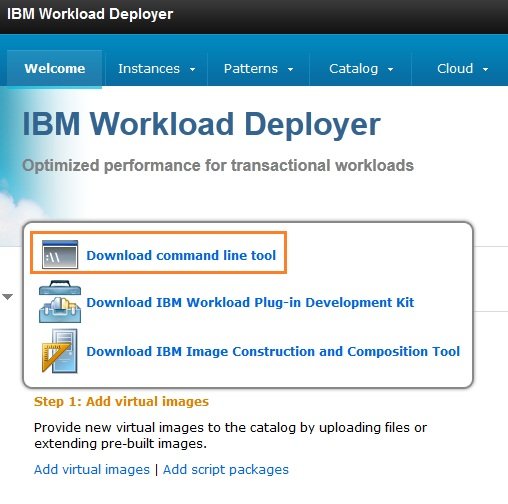Expand the Instances dropdown arrow
The width and height of the screenshot is (508, 504).
[x=192, y=69]
